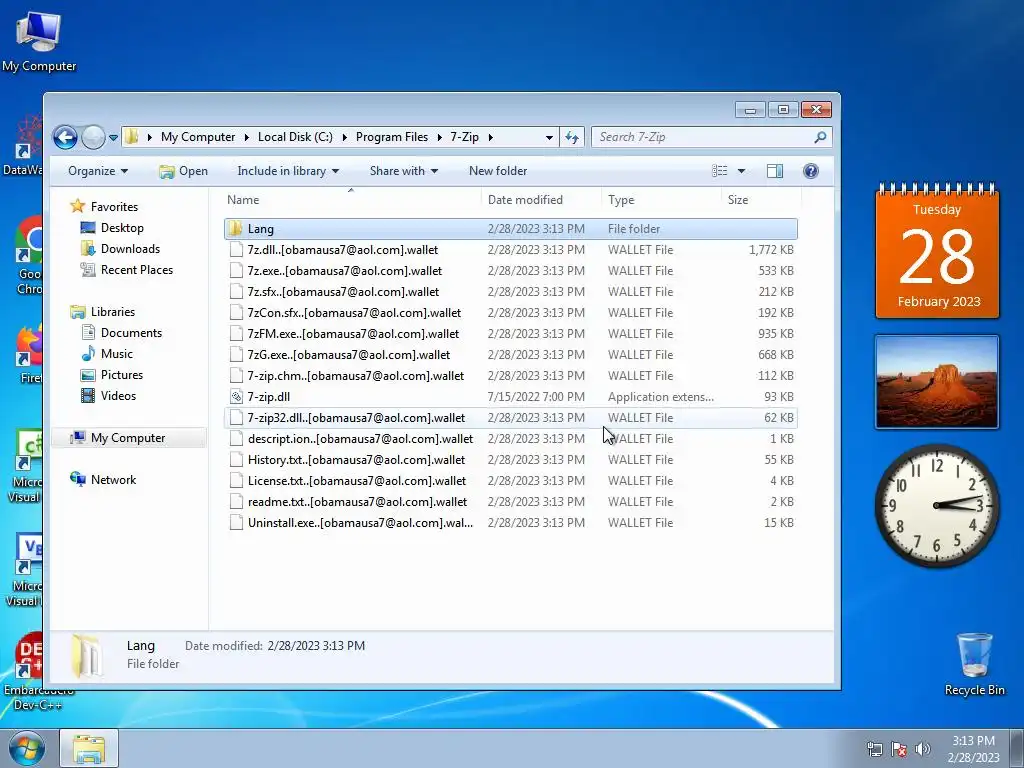The height and width of the screenshot is (768, 1024).
Task: Click Local Disk (C:) in the address bar
Action: tap(295, 137)
